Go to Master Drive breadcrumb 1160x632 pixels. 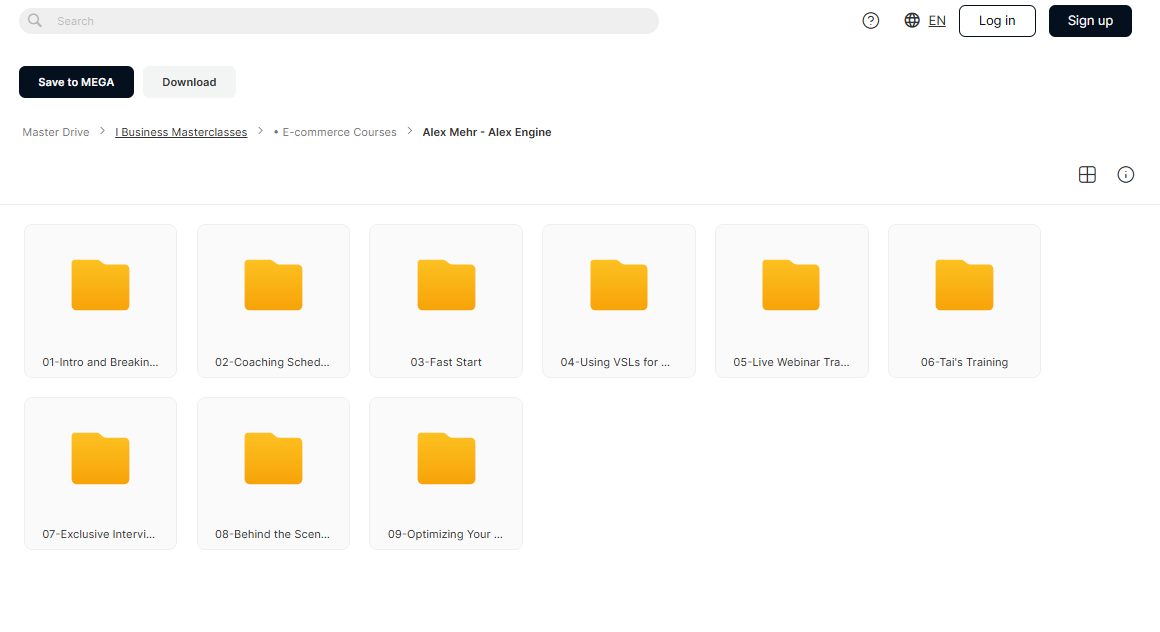point(55,132)
